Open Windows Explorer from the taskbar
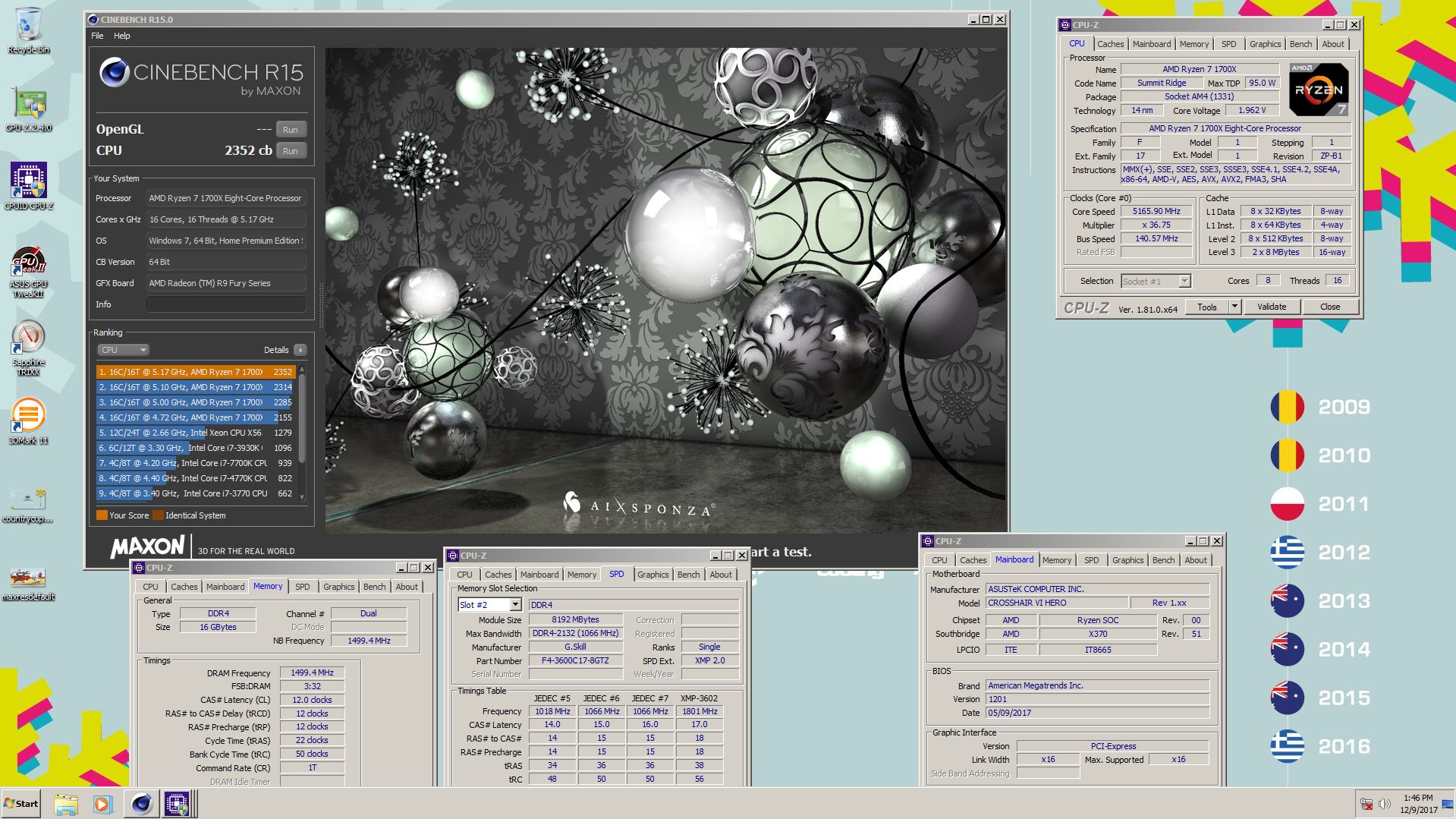Screen dimensions: 1456x819 (66, 804)
